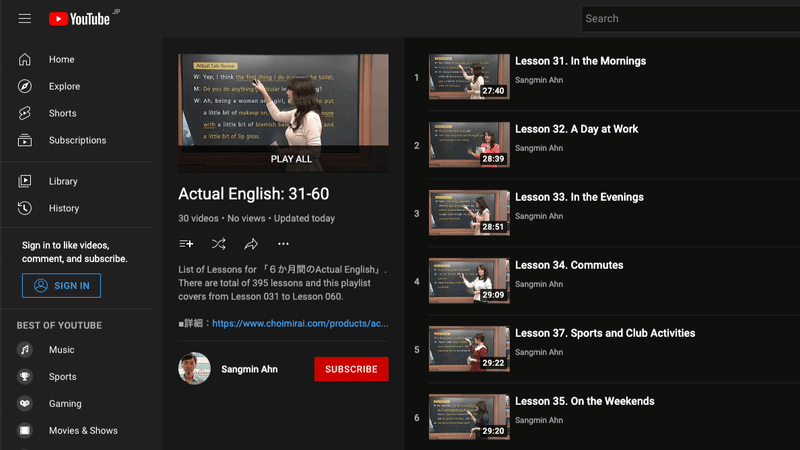Share the playlist via arrow icon
800x450 pixels.
point(251,244)
